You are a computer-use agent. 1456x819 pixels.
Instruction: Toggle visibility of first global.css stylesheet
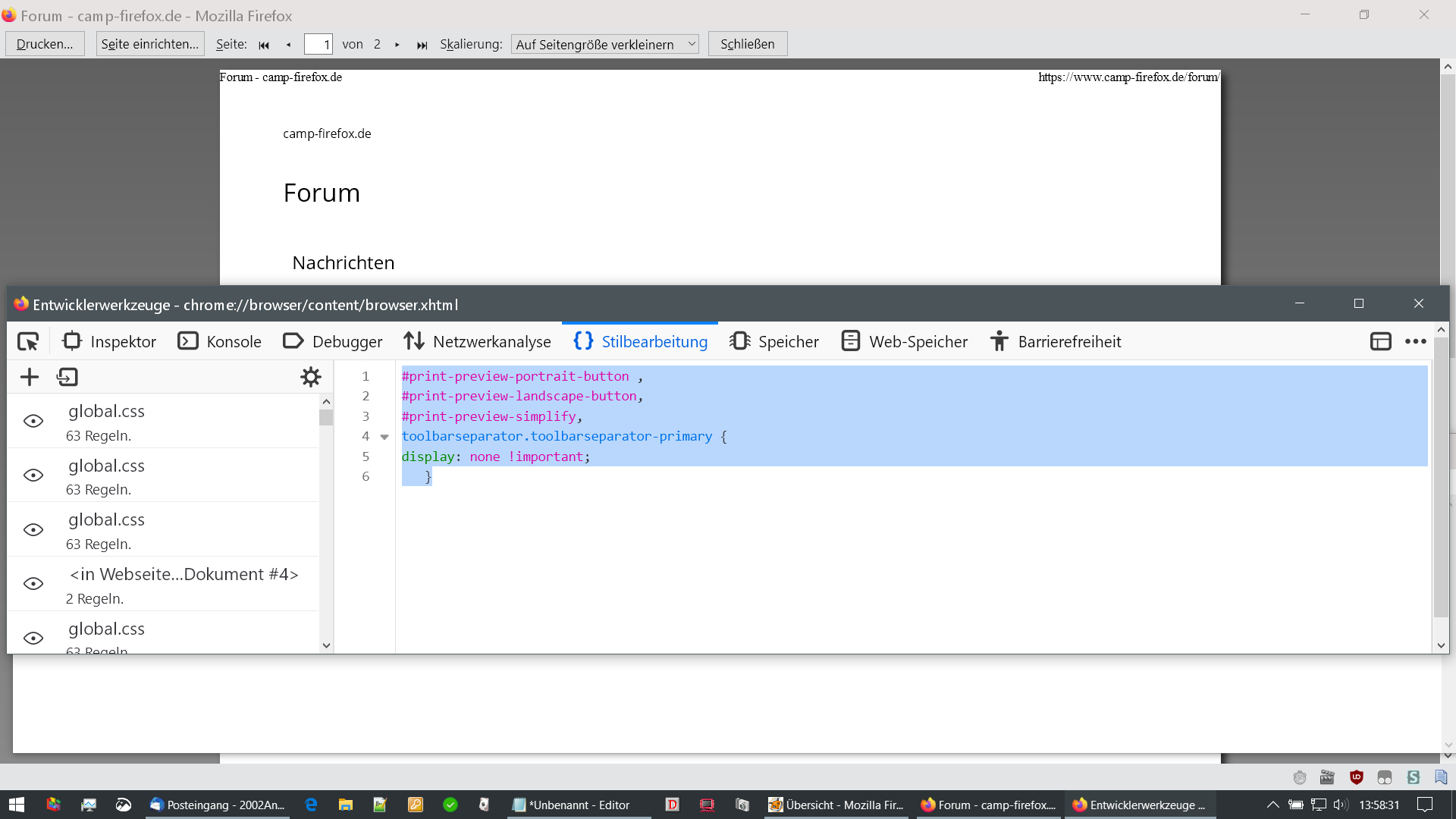[x=33, y=421]
